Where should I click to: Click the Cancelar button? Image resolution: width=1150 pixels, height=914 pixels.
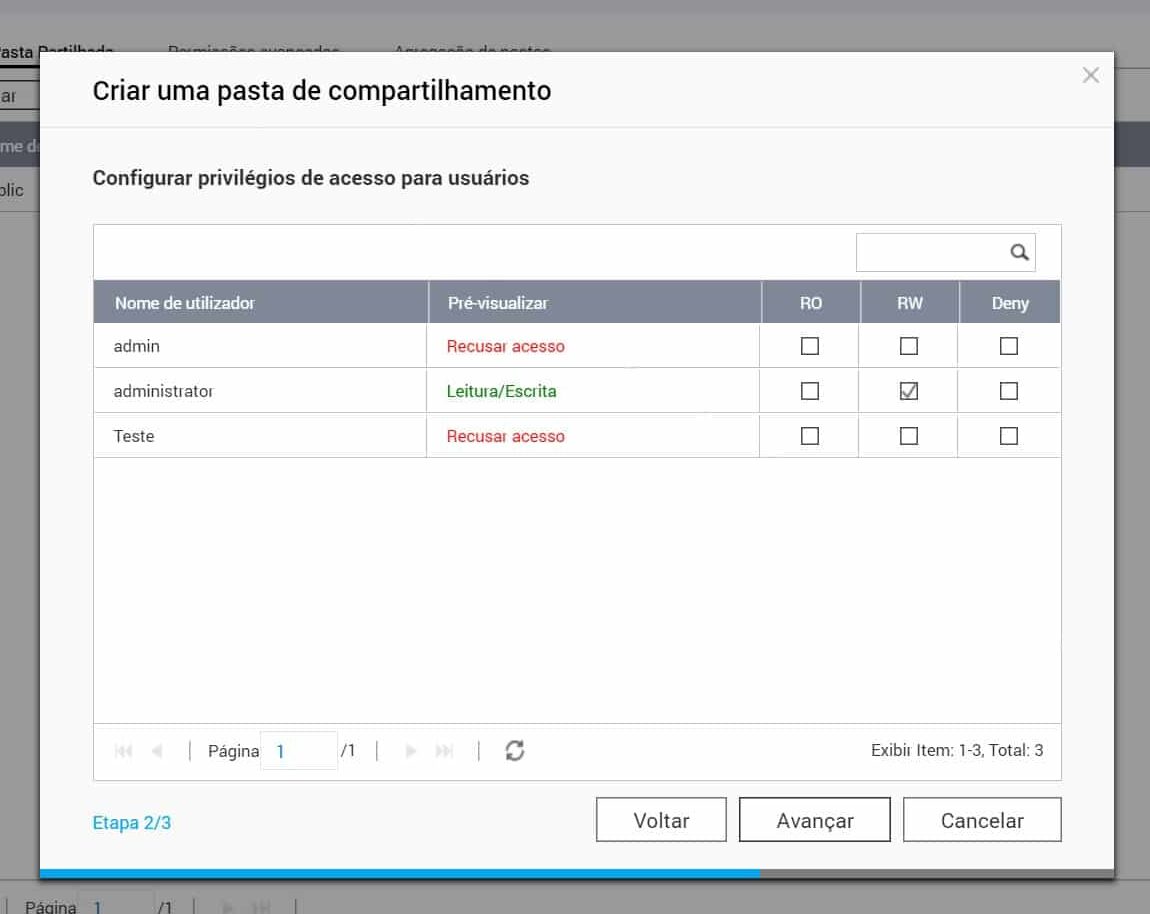[981, 820]
